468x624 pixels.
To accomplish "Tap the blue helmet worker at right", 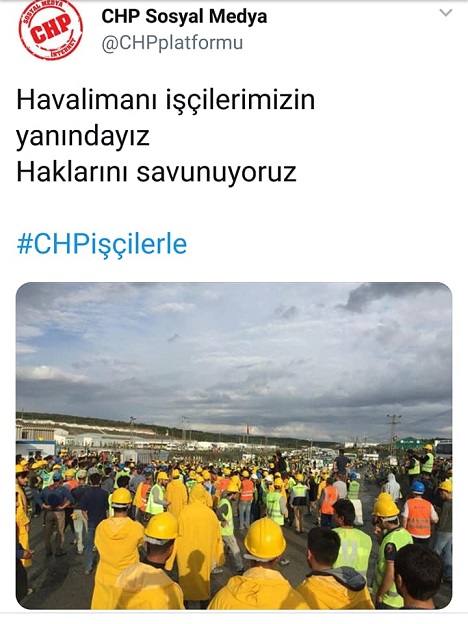I will pyautogui.click(x=418, y=487).
